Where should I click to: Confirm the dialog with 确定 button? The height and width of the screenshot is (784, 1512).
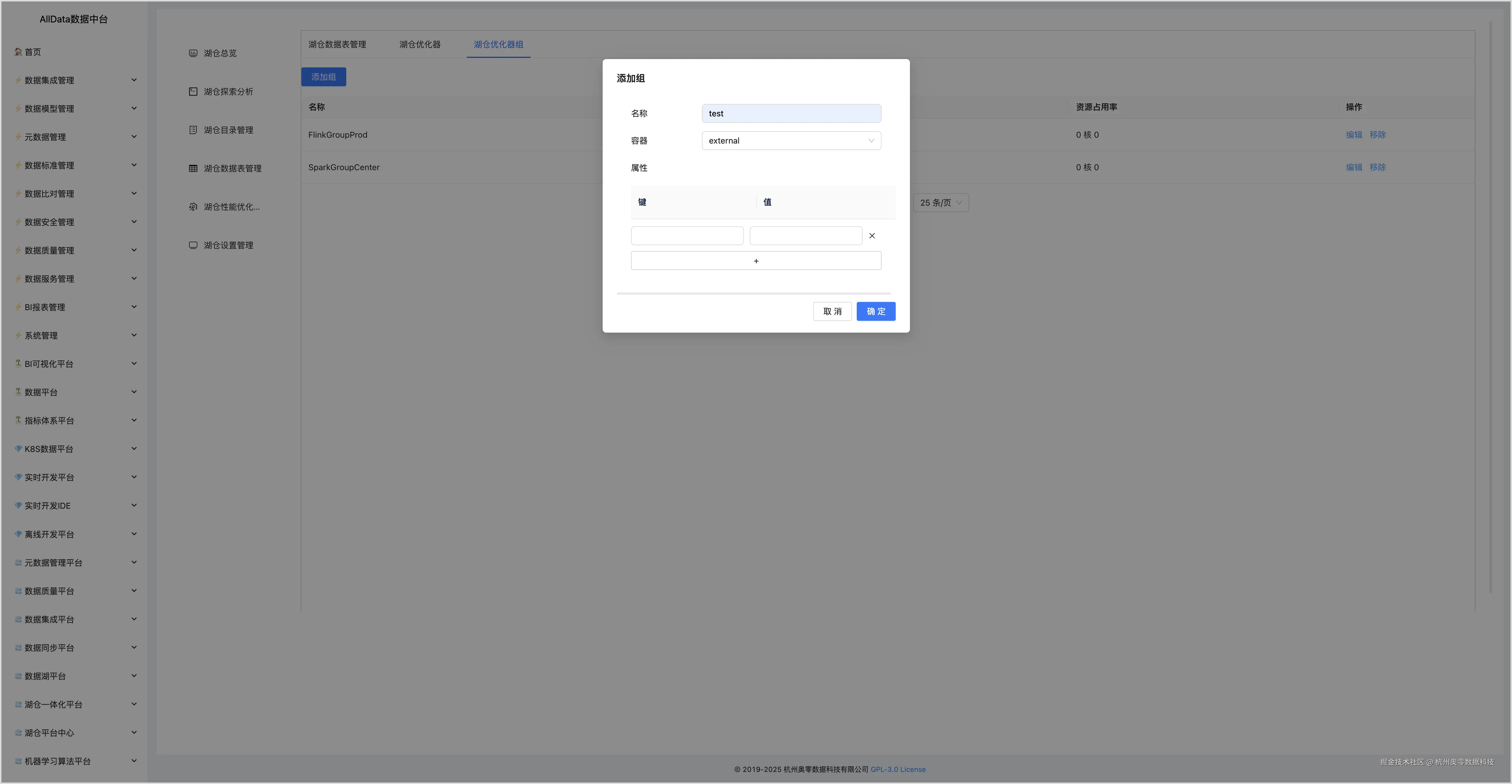[x=875, y=312]
